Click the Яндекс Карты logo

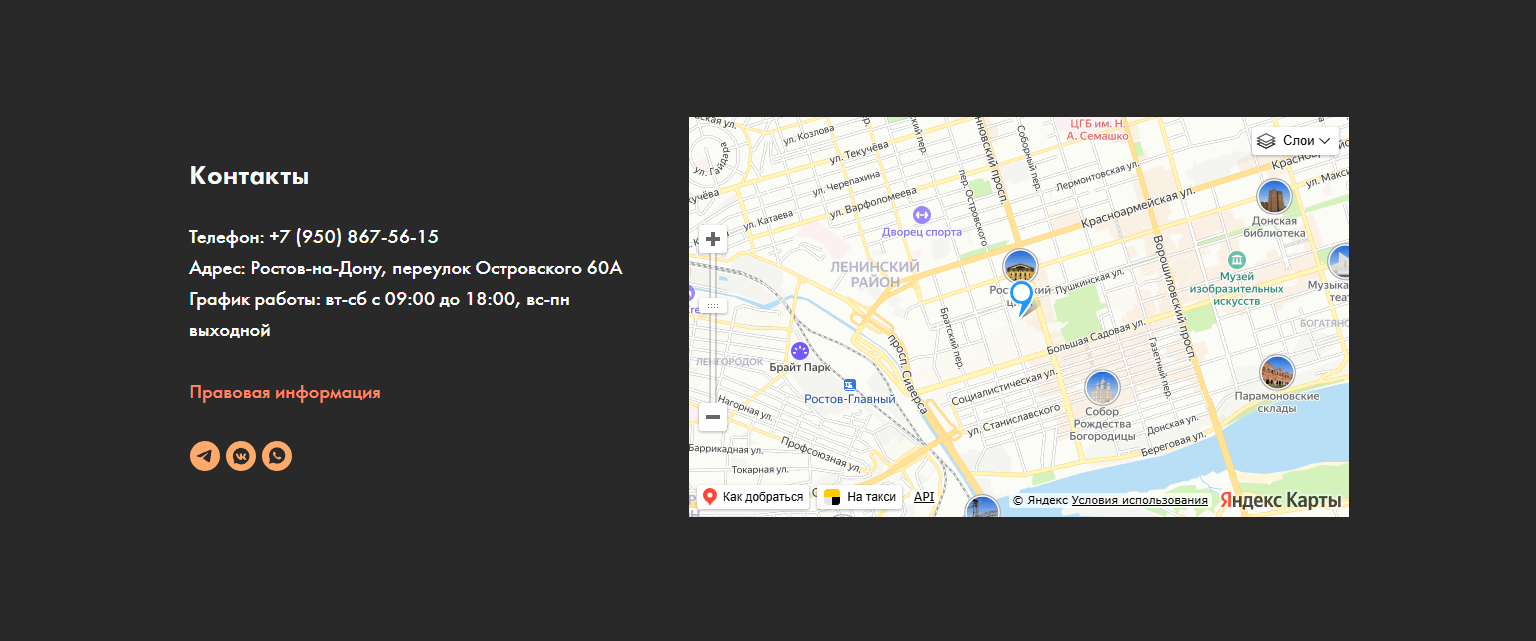tap(1280, 500)
